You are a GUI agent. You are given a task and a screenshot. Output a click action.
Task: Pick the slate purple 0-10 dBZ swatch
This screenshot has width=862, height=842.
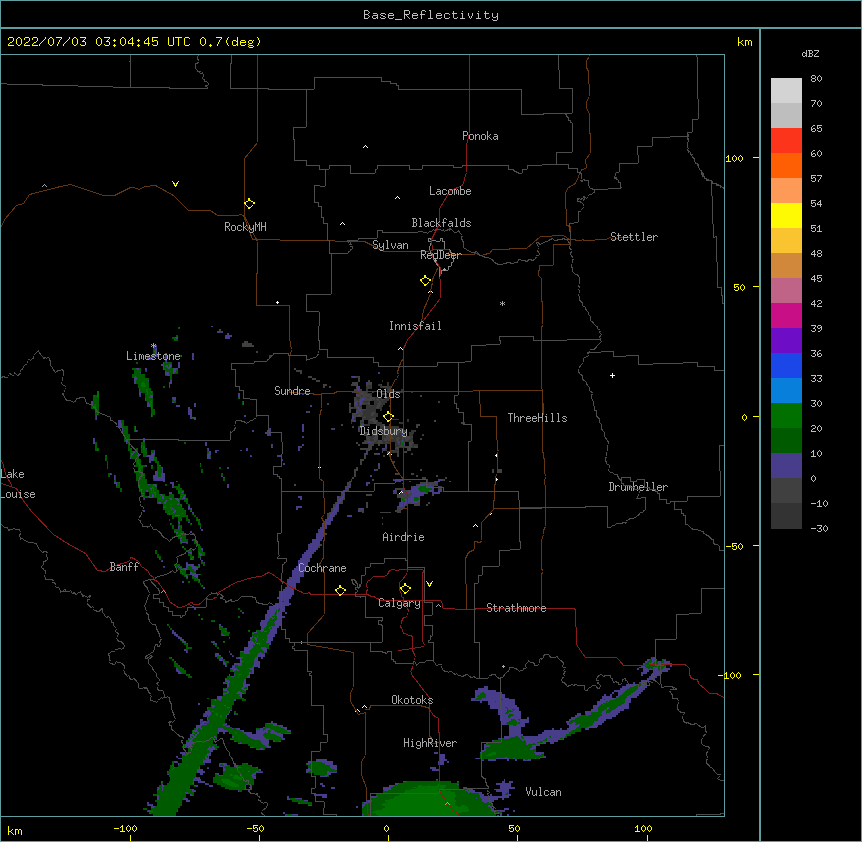click(x=786, y=466)
